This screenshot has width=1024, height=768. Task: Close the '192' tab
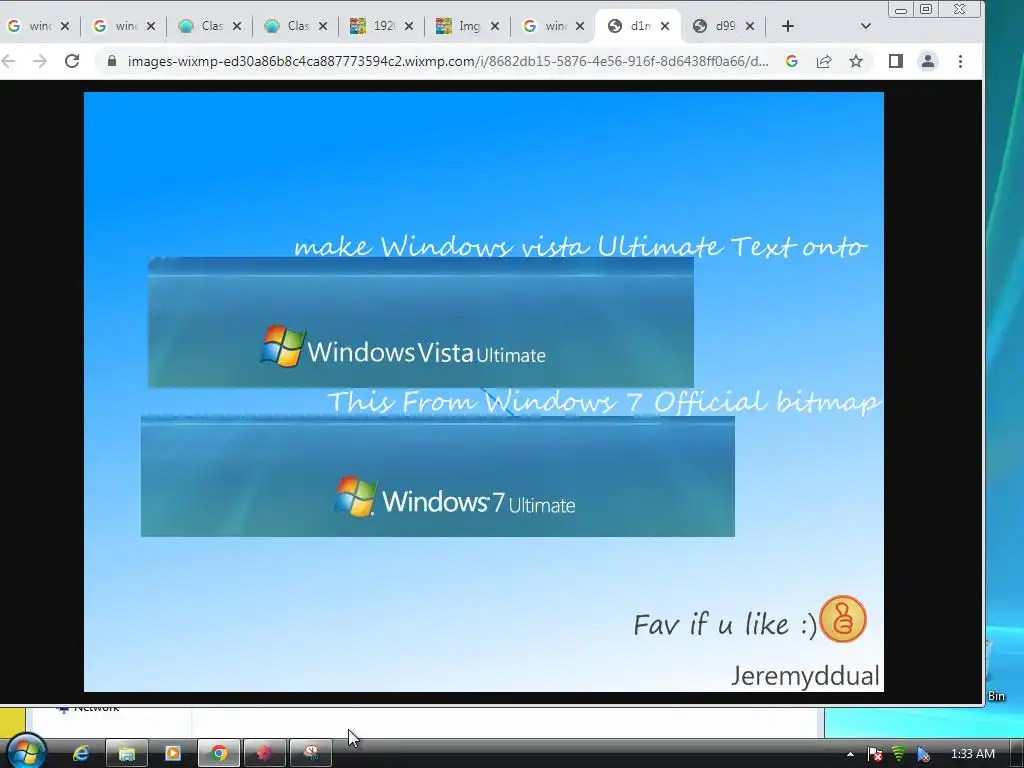click(408, 26)
